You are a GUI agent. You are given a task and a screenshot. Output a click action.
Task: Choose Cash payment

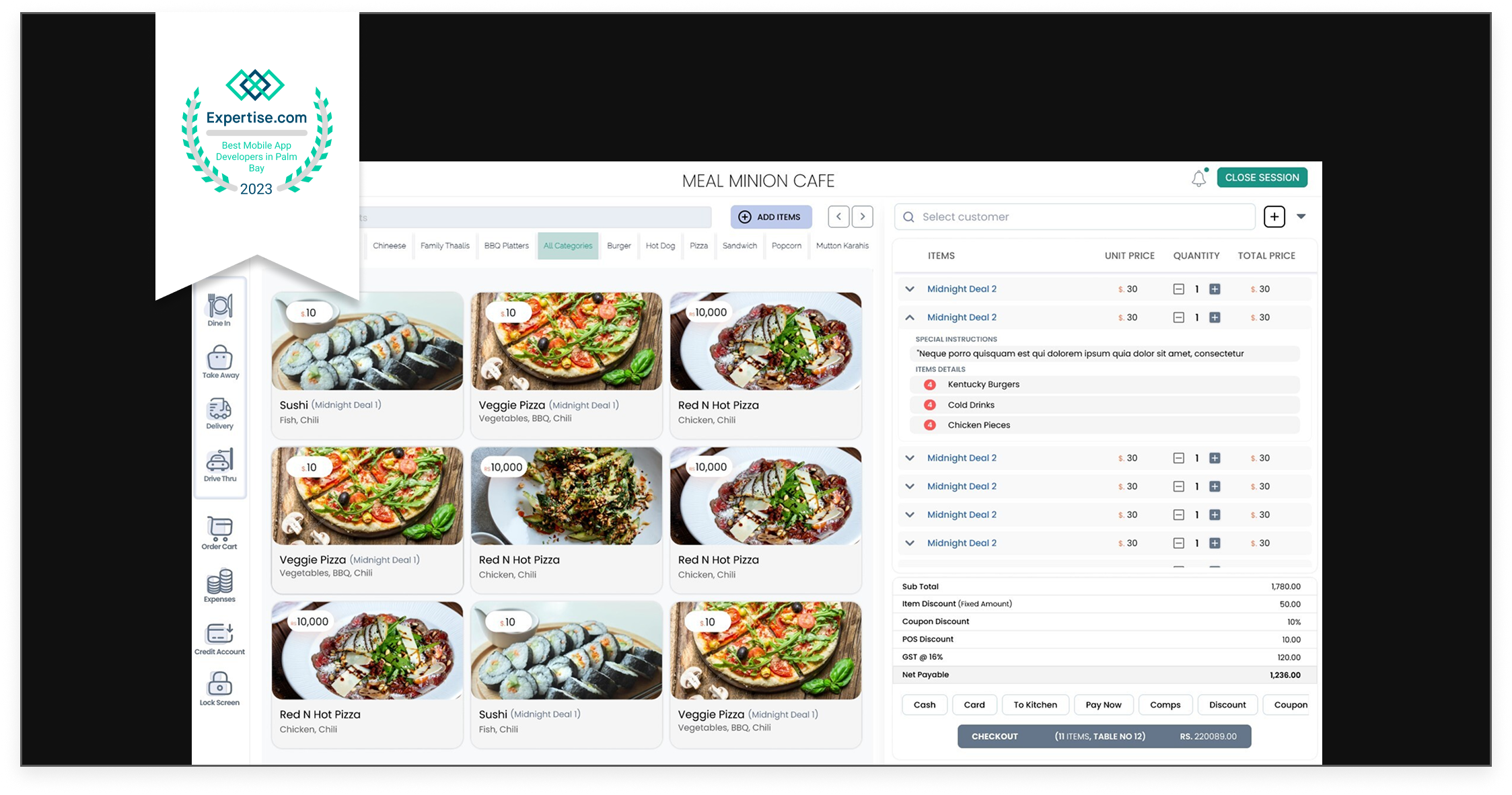tap(925, 705)
